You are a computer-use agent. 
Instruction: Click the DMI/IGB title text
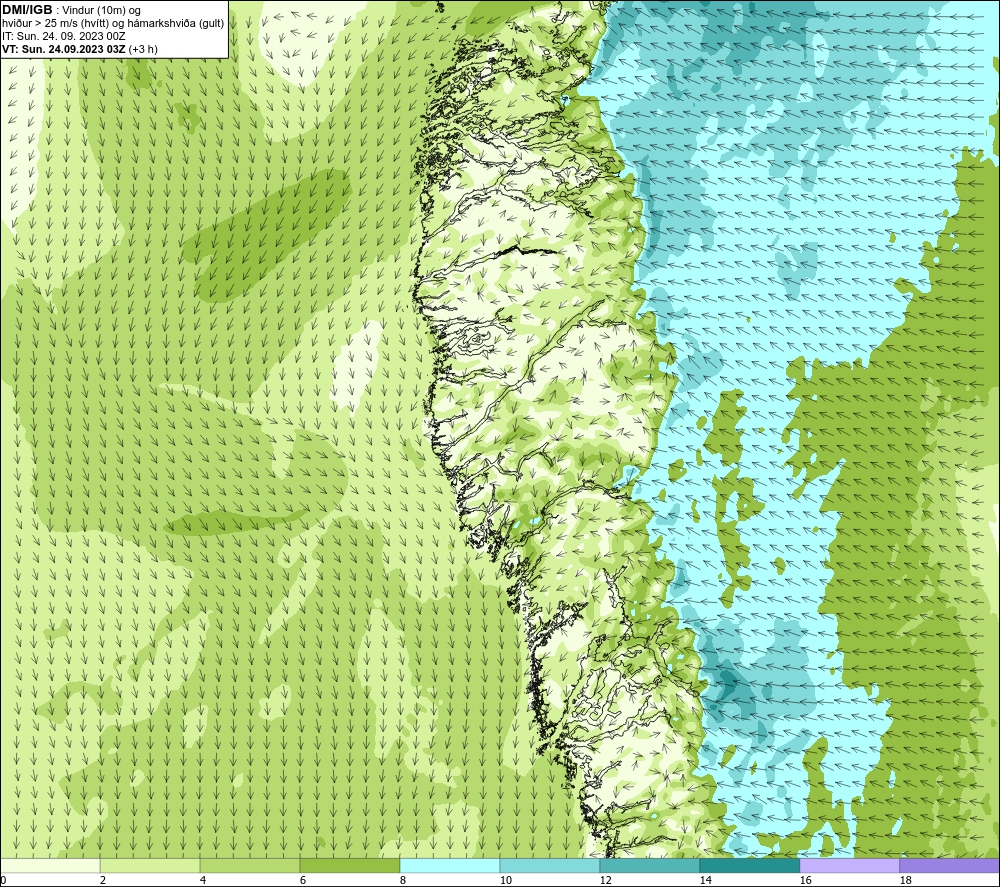tap(27, 10)
